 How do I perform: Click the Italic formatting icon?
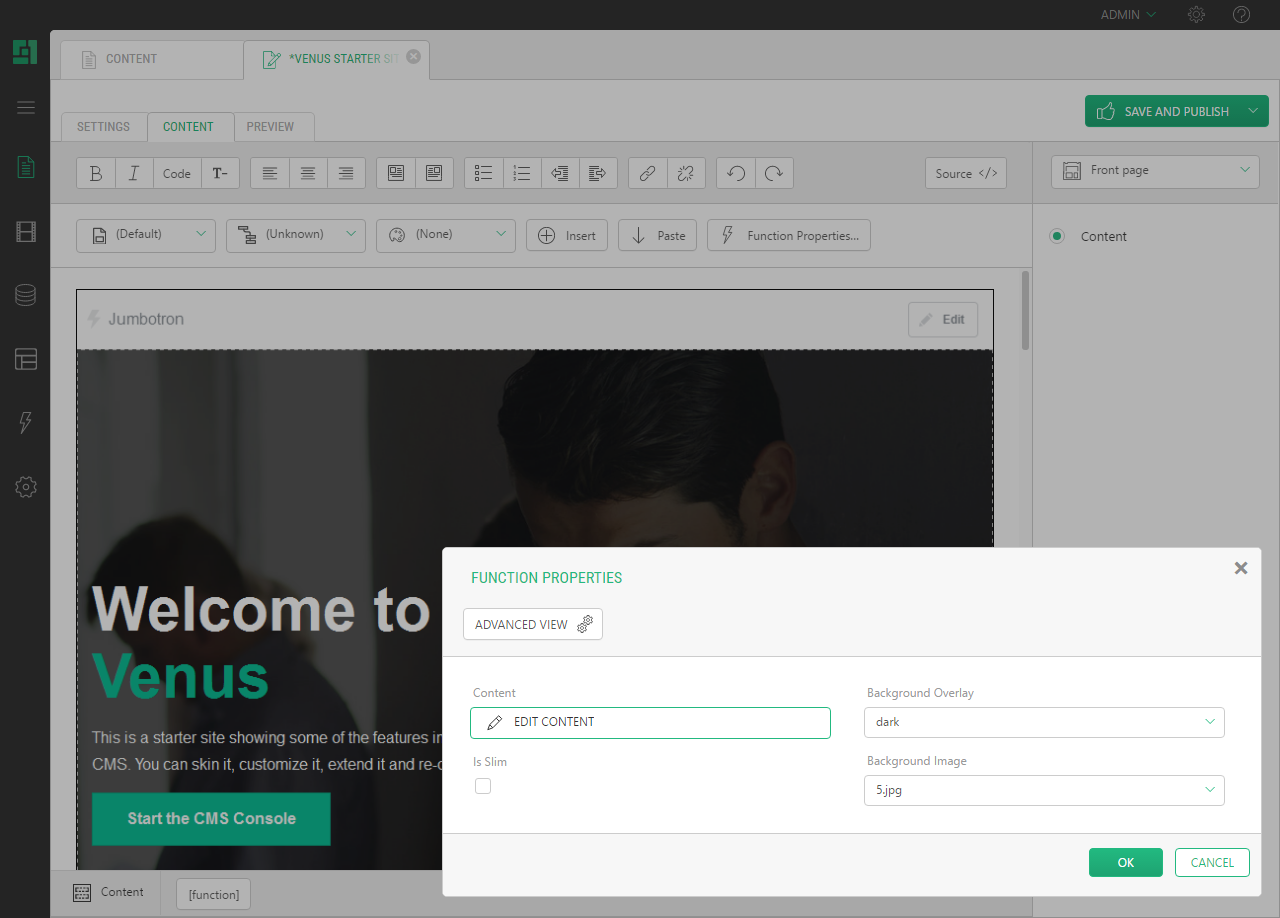click(134, 173)
